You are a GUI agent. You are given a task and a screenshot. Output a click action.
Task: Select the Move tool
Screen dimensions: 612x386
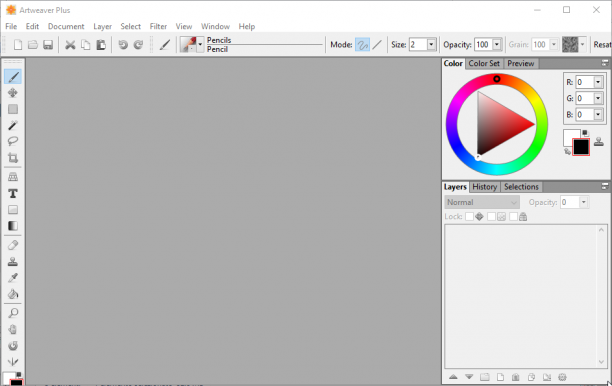pyautogui.click(x=13, y=93)
